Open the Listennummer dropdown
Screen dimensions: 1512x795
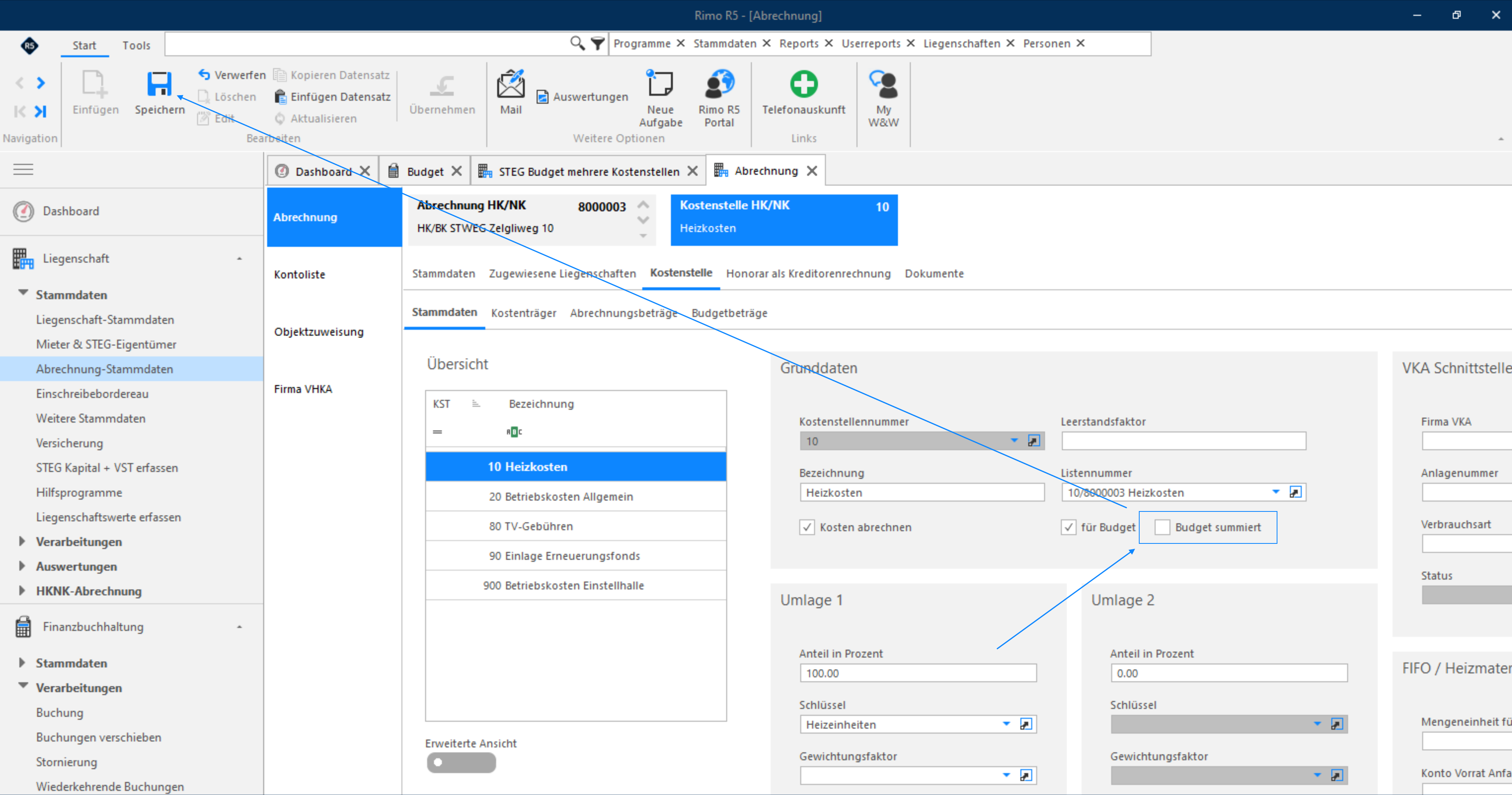[x=1275, y=492]
